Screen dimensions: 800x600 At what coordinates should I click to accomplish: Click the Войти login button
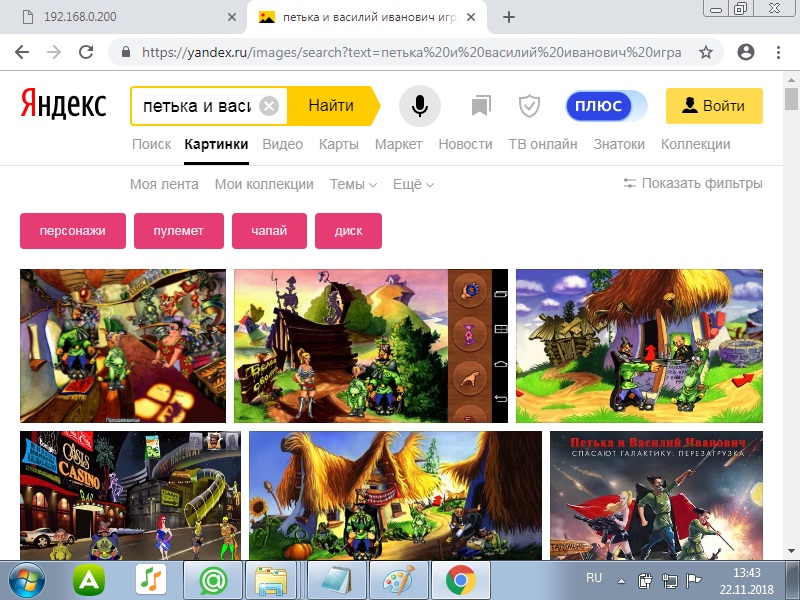tap(714, 106)
